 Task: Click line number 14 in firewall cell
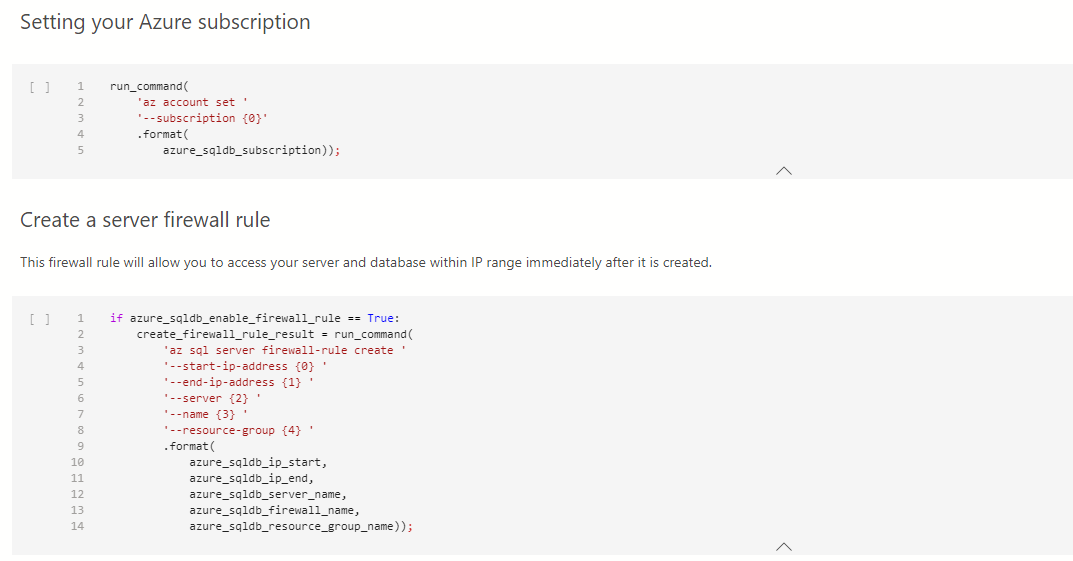(78, 526)
